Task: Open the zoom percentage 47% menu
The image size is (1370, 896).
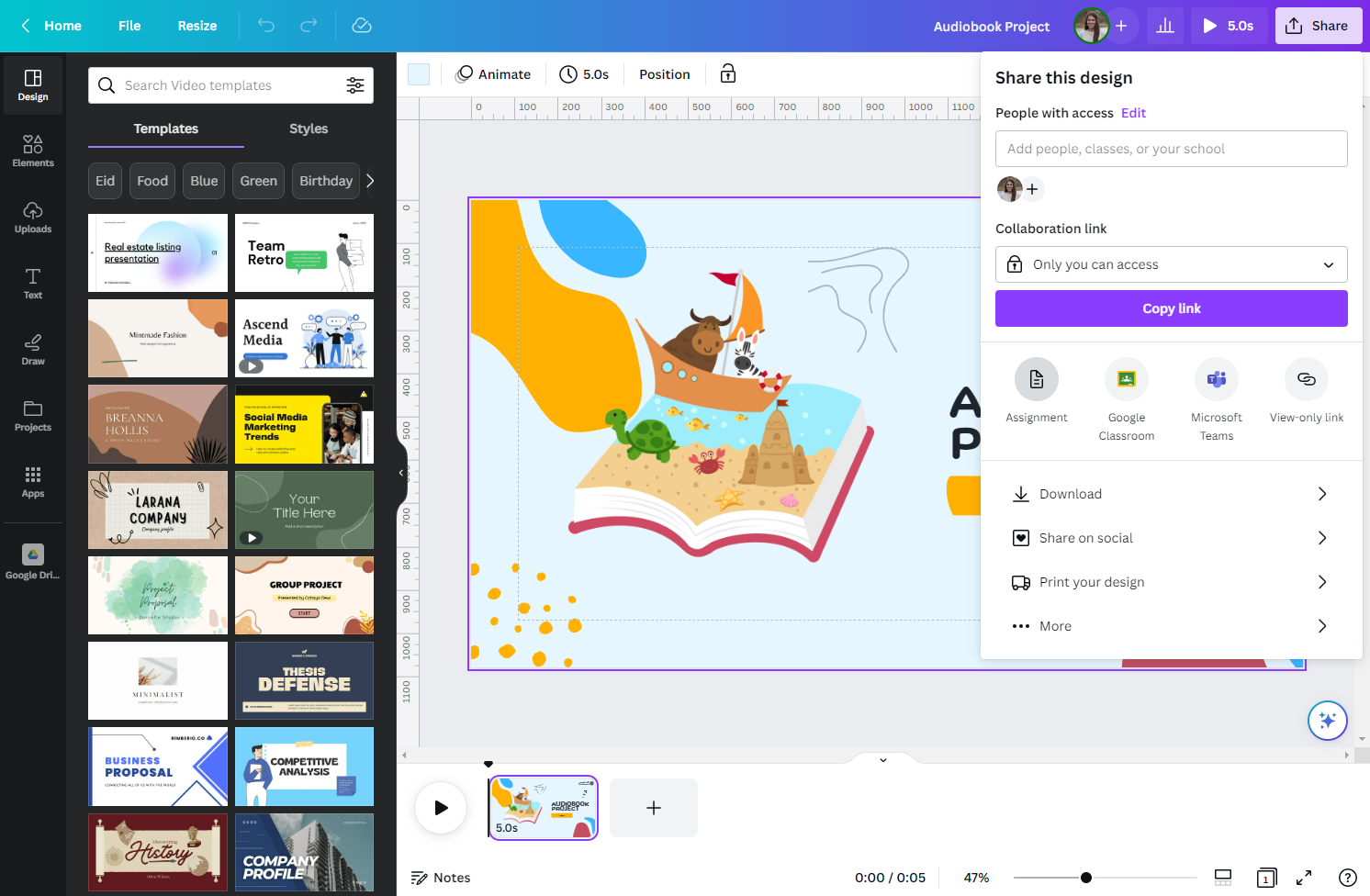Action: coord(976,878)
